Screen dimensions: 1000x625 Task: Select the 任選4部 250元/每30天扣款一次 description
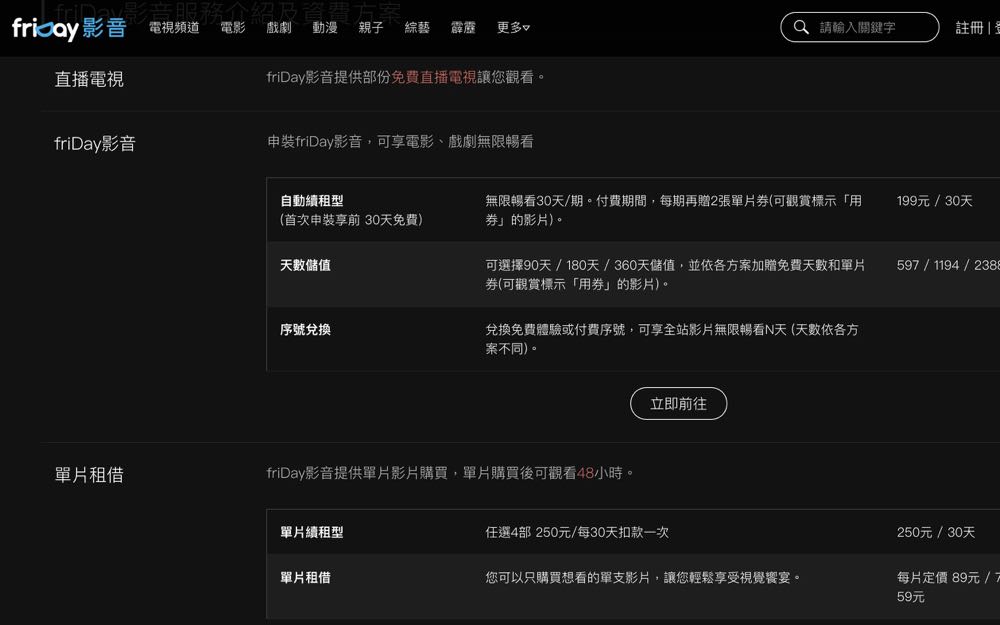click(x=577, y=533)
